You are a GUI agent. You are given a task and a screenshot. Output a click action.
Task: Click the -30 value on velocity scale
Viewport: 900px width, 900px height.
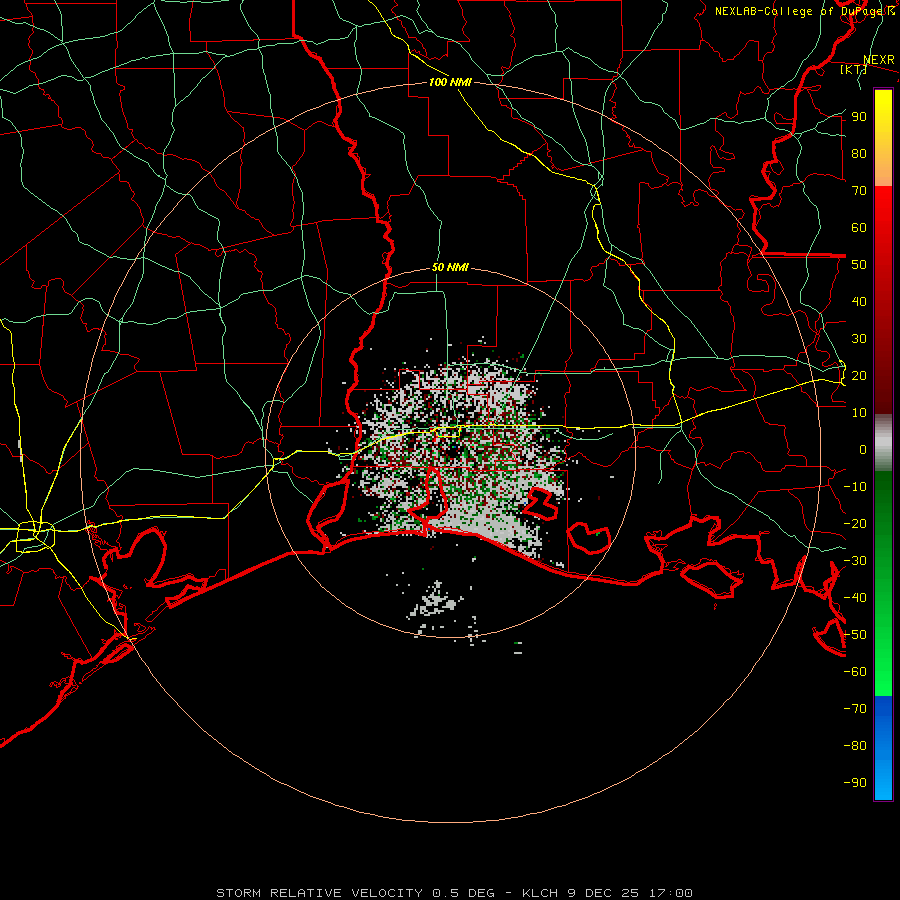point(855,561)
